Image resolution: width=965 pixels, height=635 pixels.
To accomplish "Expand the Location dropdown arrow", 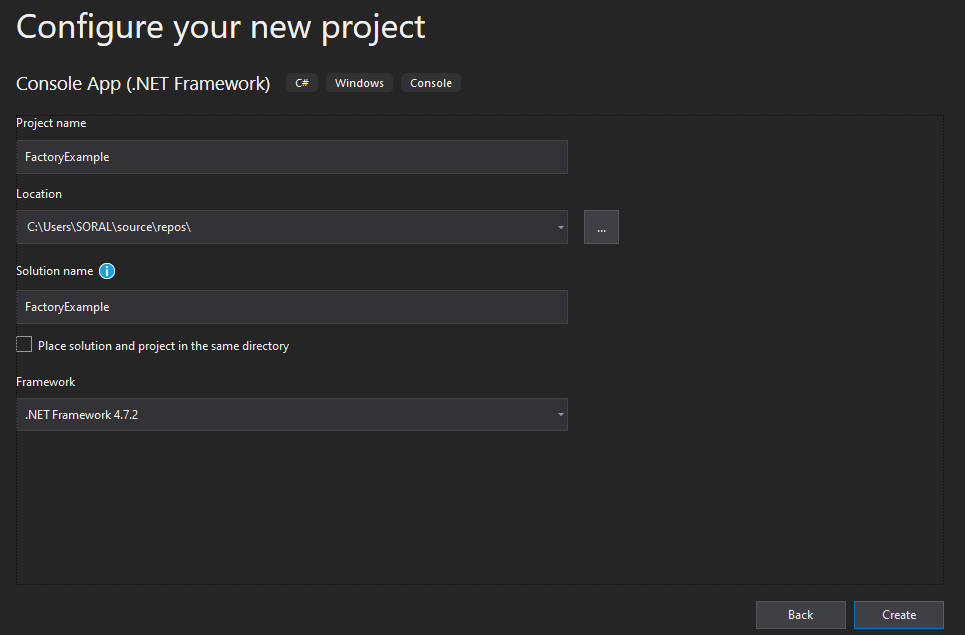I will coord(559,227).
